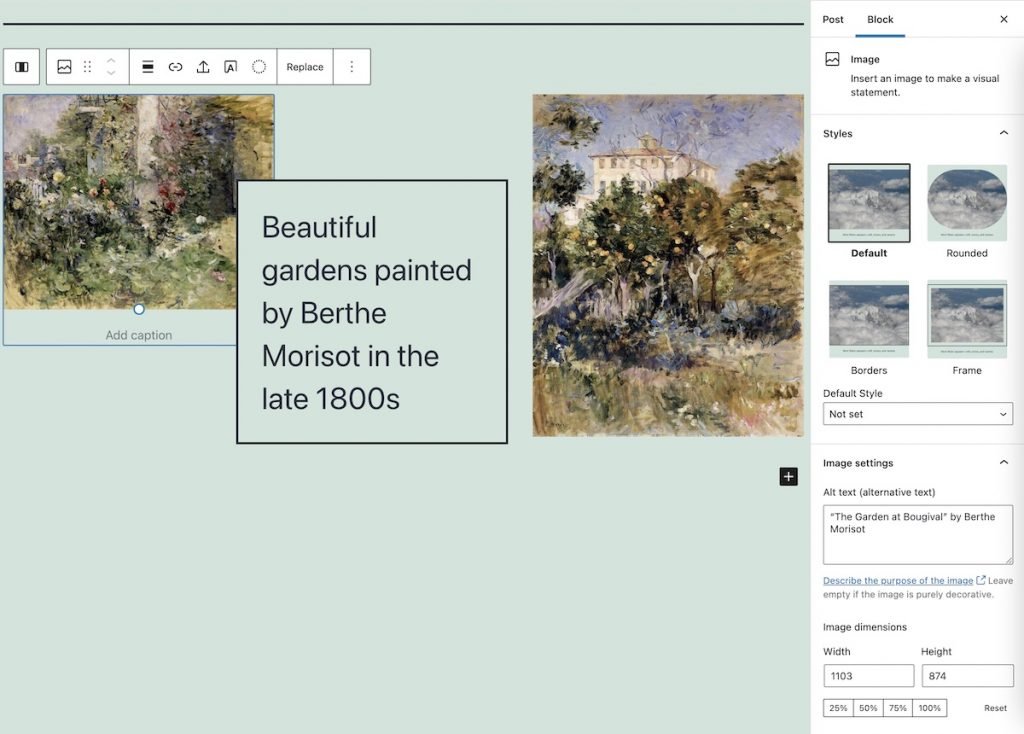
Task: Collapse the Image settings panel
Action: [1004, 462]
